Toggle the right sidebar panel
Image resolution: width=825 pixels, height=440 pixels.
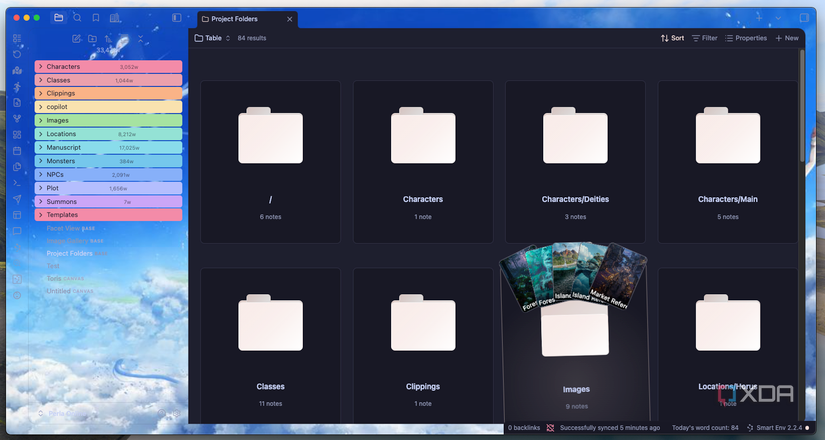coord(804,18)
